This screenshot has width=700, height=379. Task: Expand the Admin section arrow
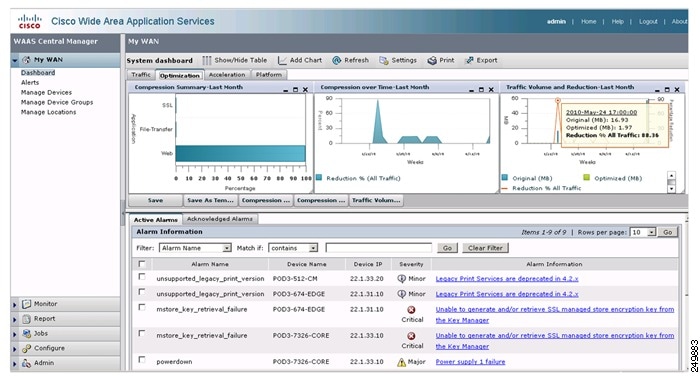tap(15, 364)
